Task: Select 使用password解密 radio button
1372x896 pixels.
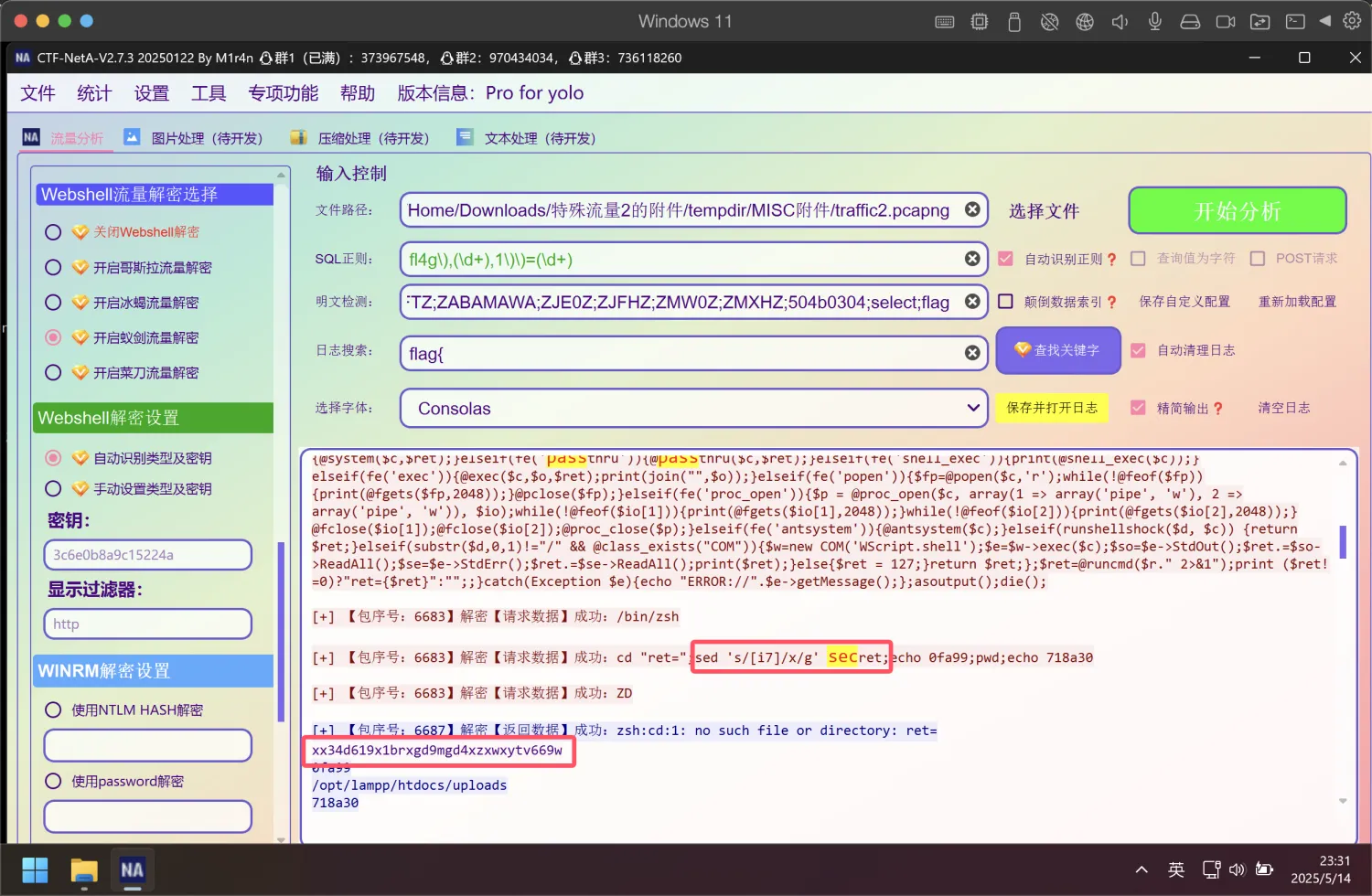Action: 53,781
